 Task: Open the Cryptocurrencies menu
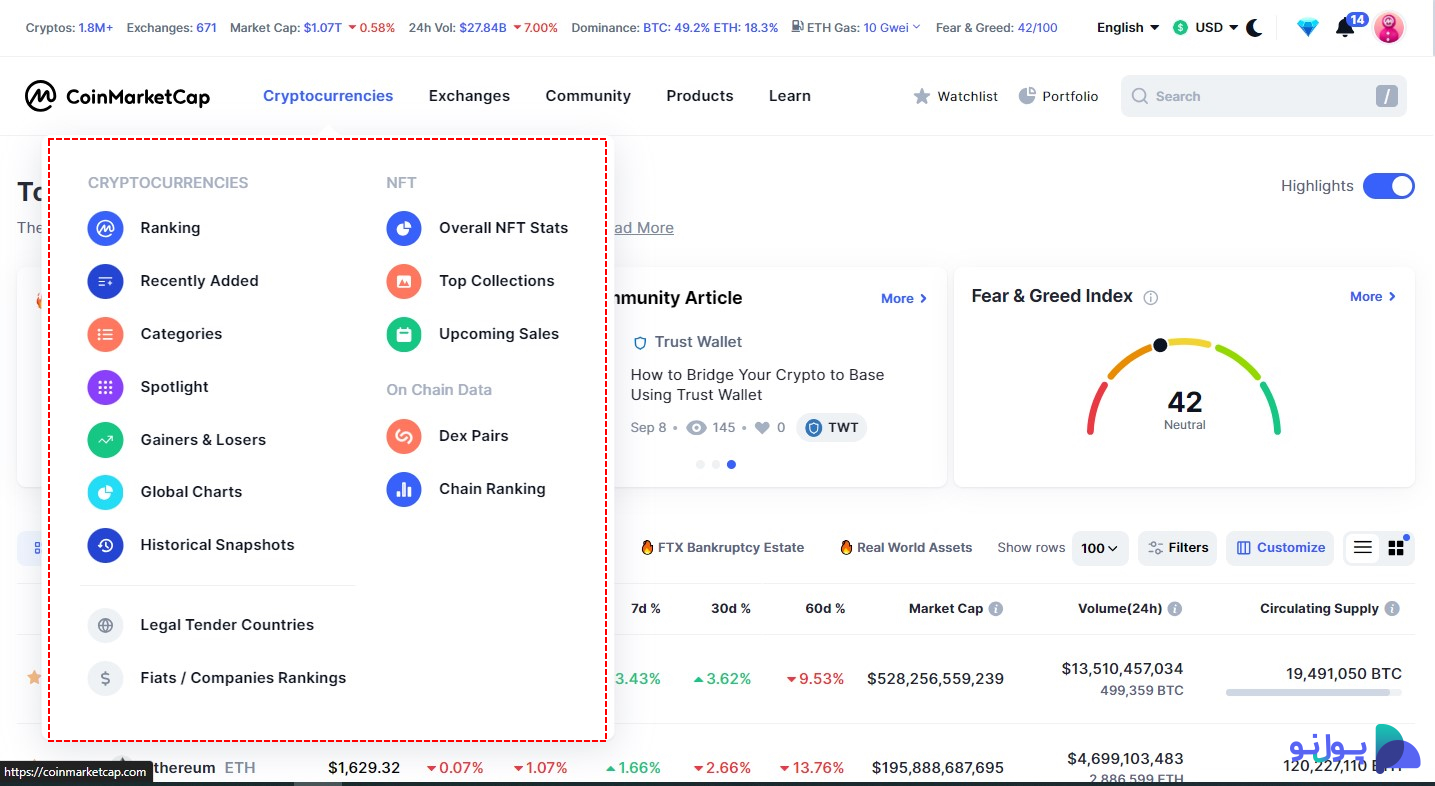(x=328, y=96)
